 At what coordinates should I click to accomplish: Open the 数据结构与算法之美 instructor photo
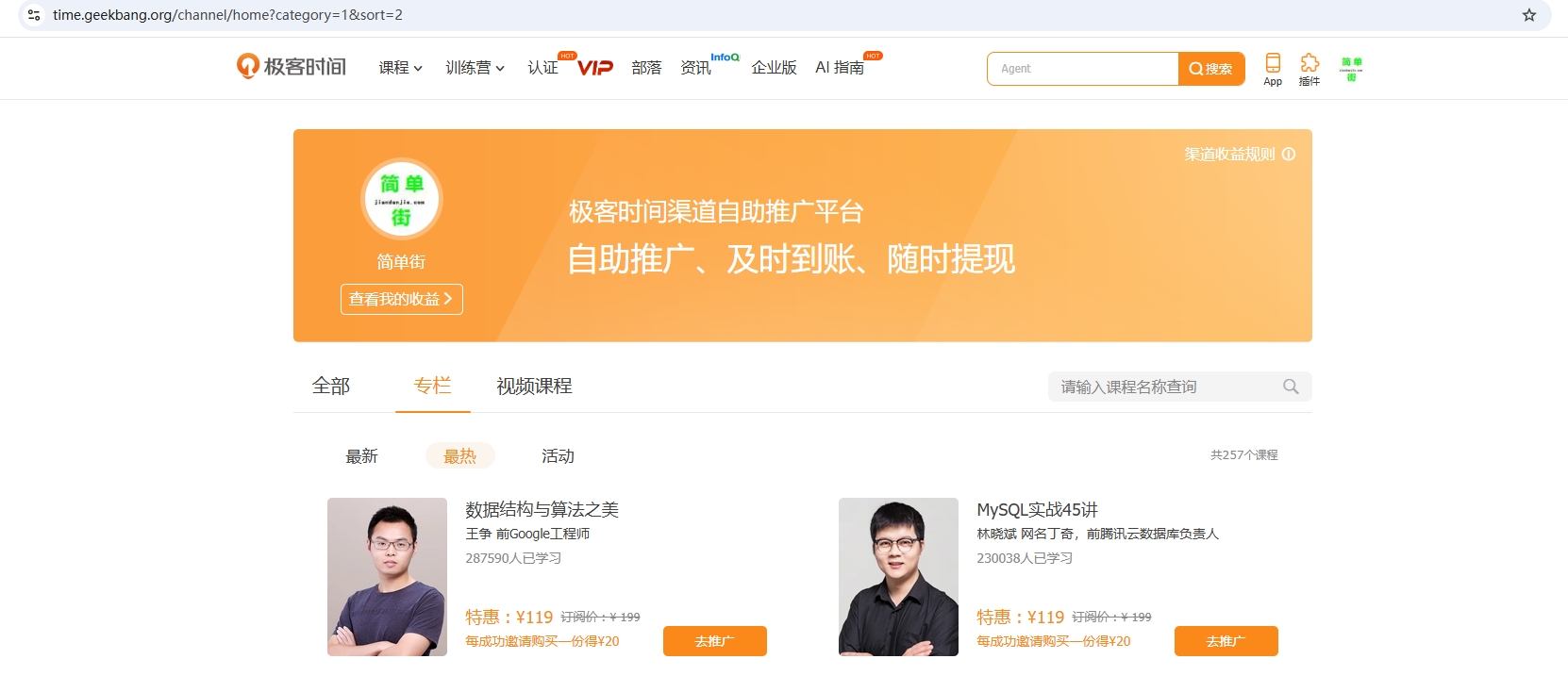pyautogui.click(x=387, y=577)
